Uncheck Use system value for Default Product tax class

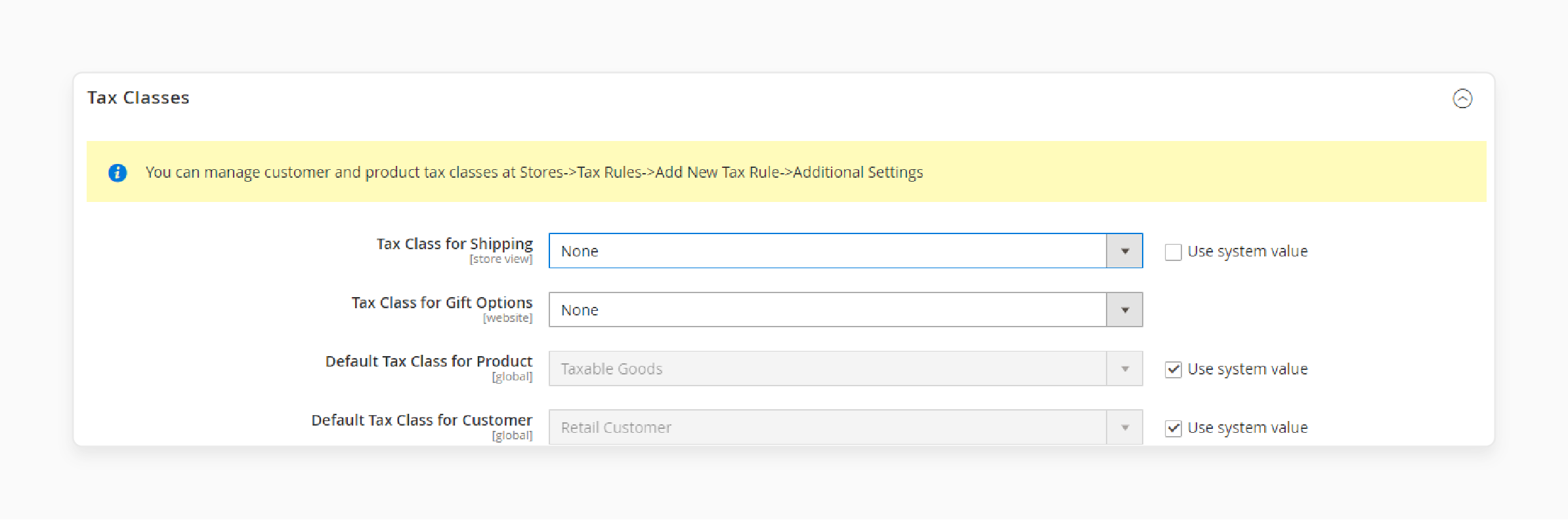point(1174,370)
